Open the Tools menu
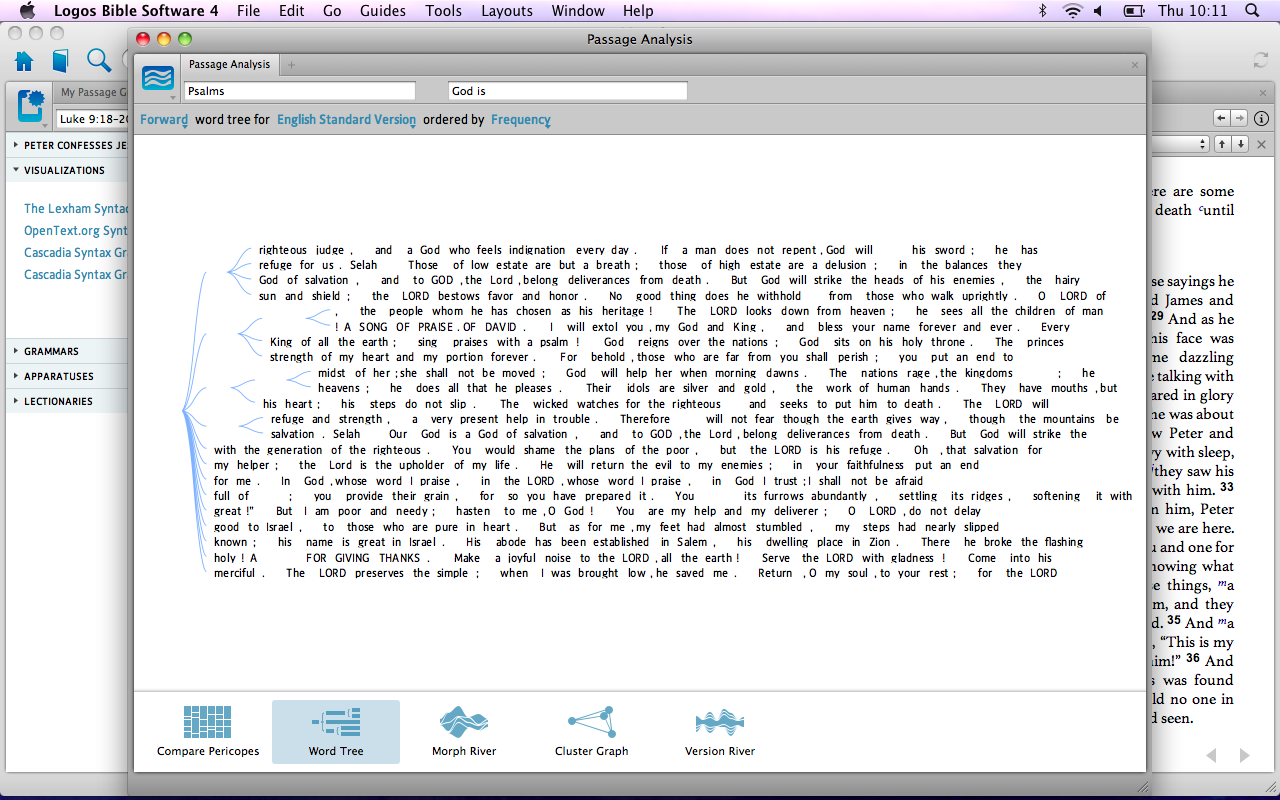The width and height of the screenshot is (1280, 800). tap(444, 11)
